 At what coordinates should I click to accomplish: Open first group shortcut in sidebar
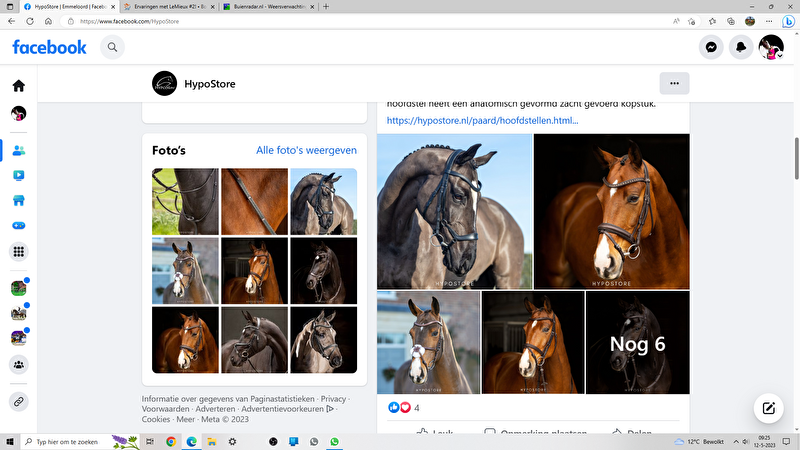(19, 288)
